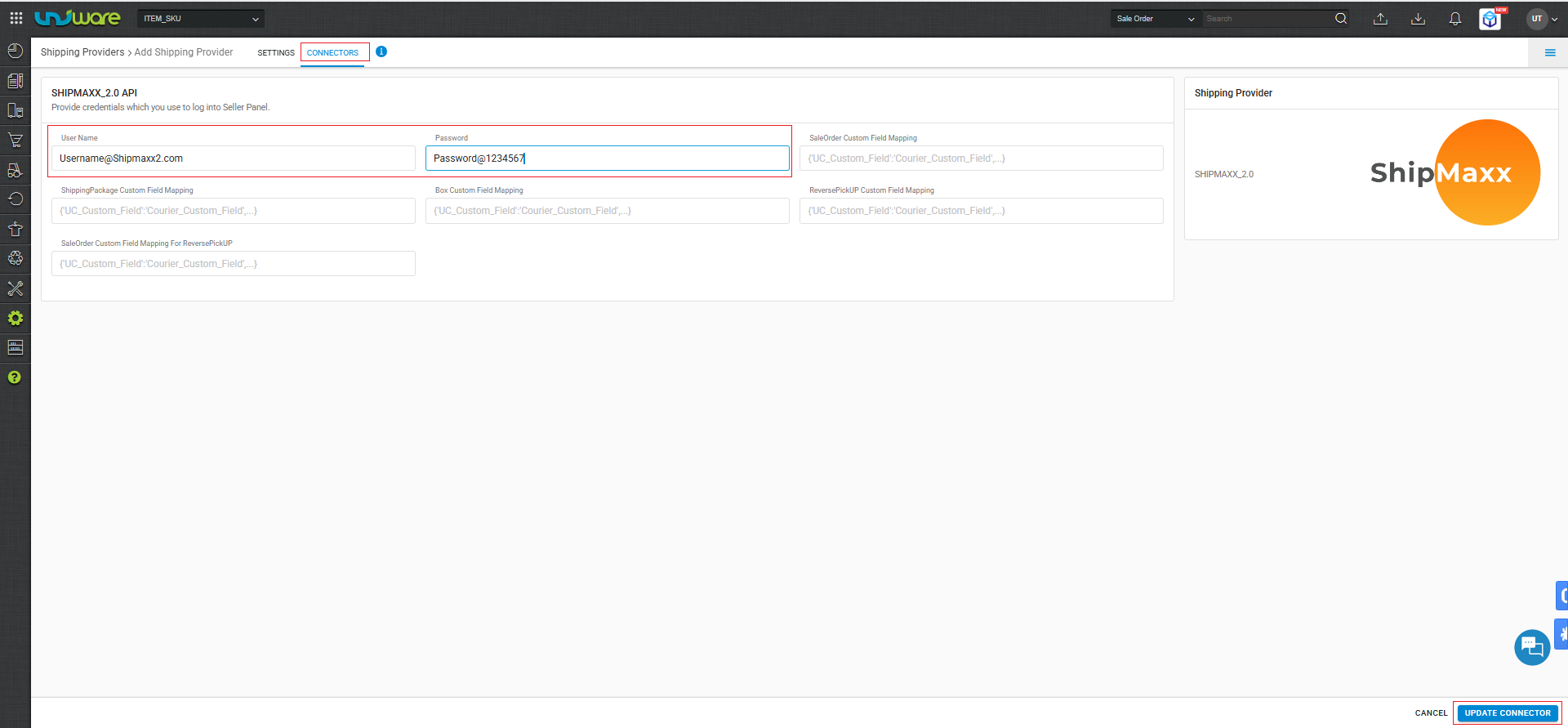Click the SHIPMAXX_2.0 provider name text
Image resolution: width=1568 pixels, height=728 pixels.
tap(1224, 174)
